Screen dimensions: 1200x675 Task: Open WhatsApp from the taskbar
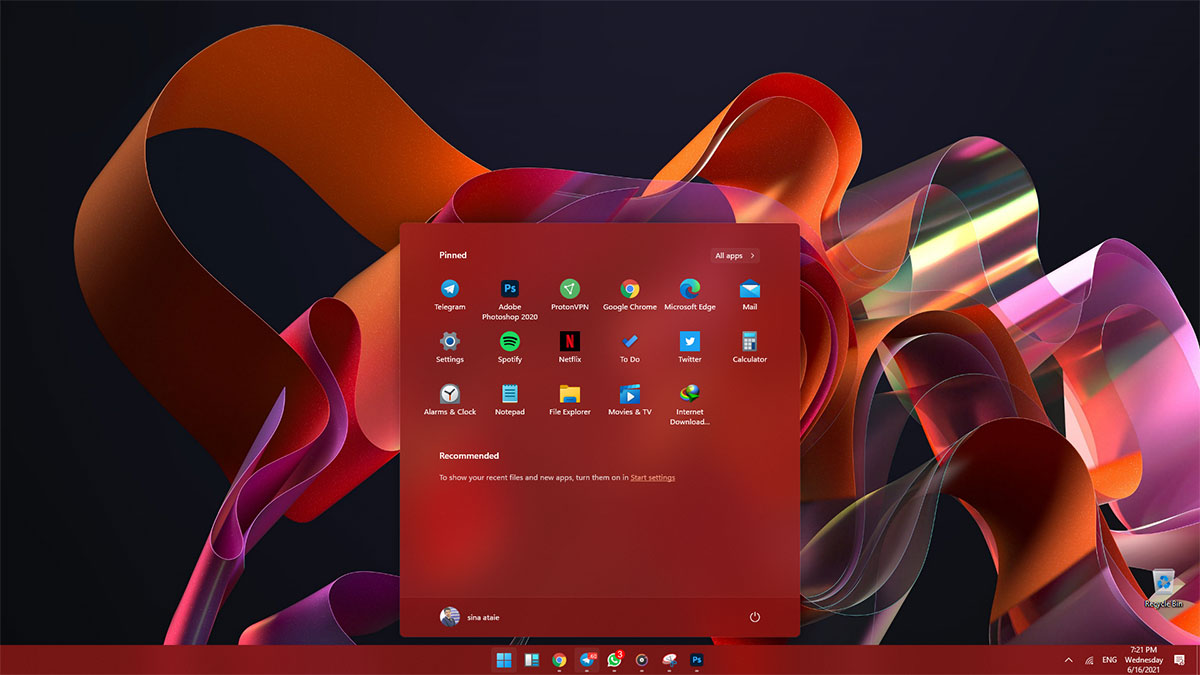(614, 660)
